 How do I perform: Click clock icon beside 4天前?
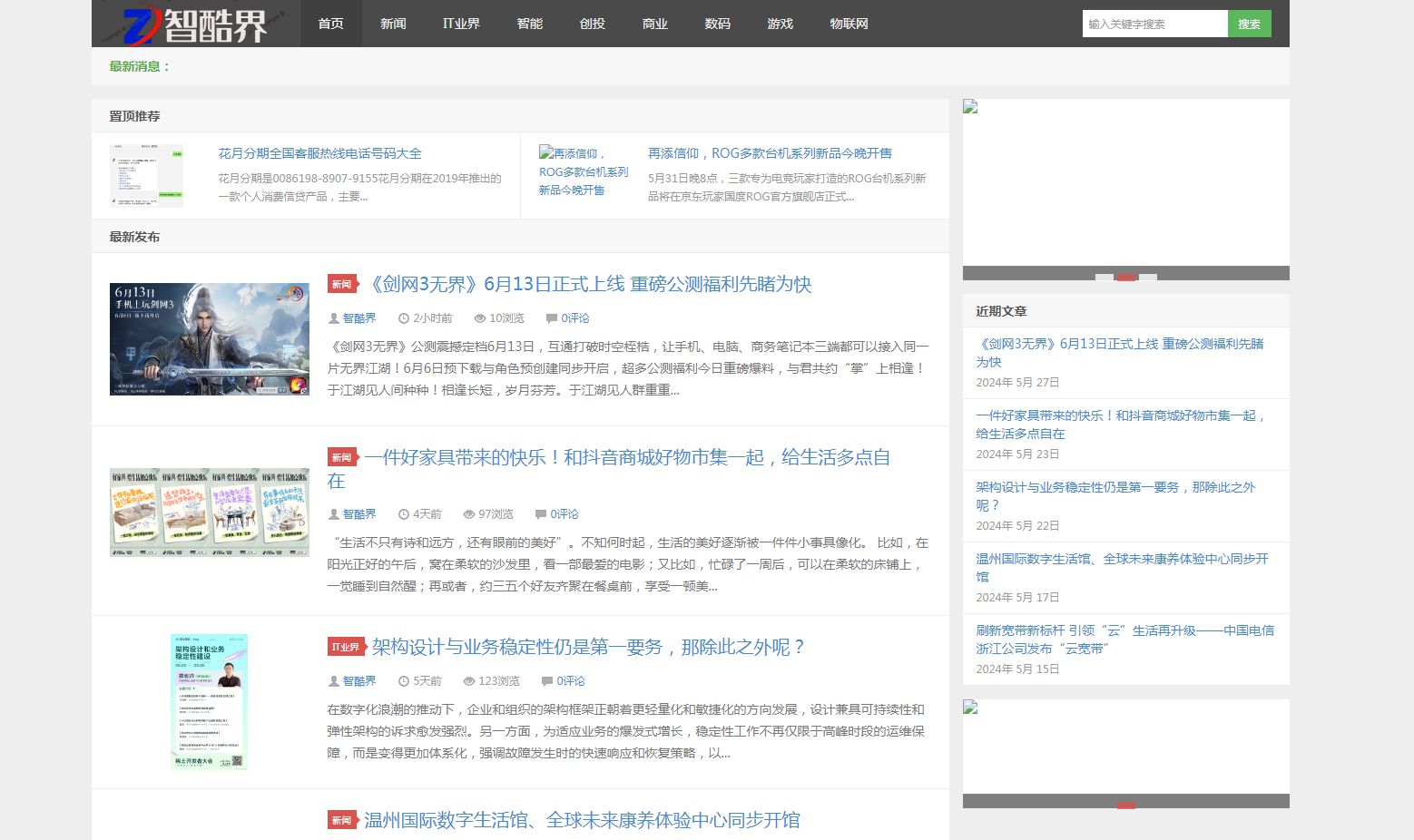404,514
